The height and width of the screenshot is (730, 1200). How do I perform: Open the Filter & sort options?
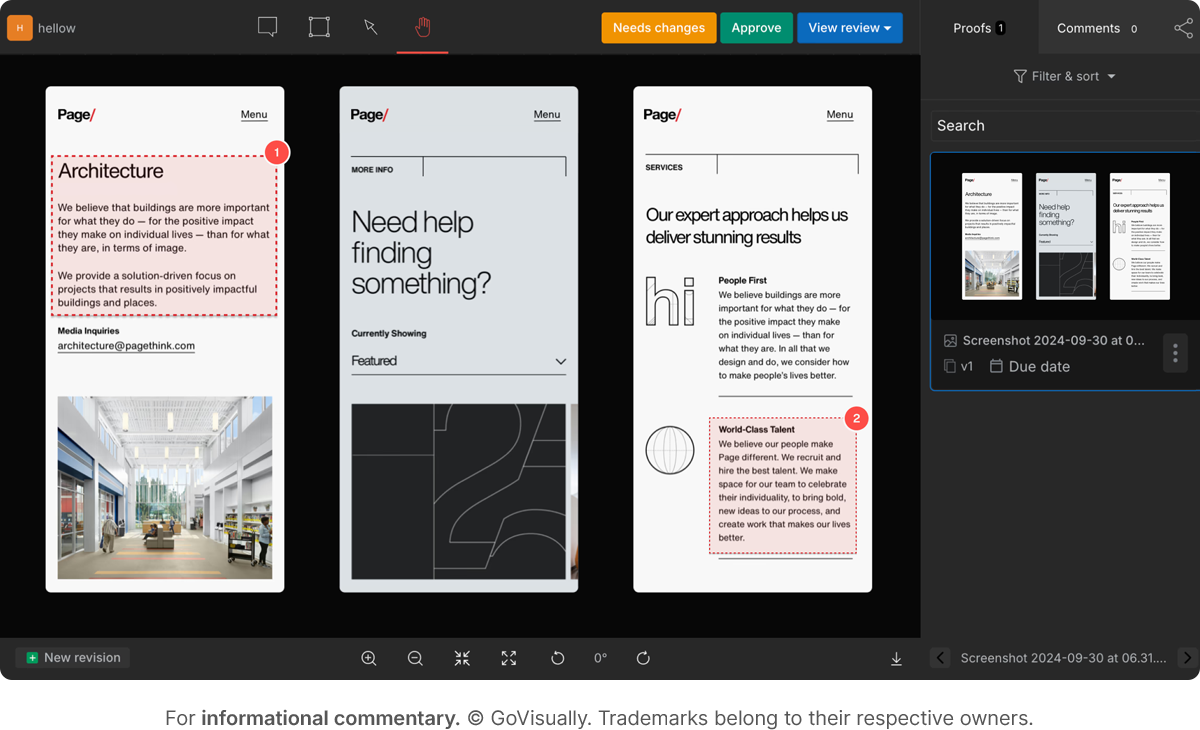tap(1064, 76)
